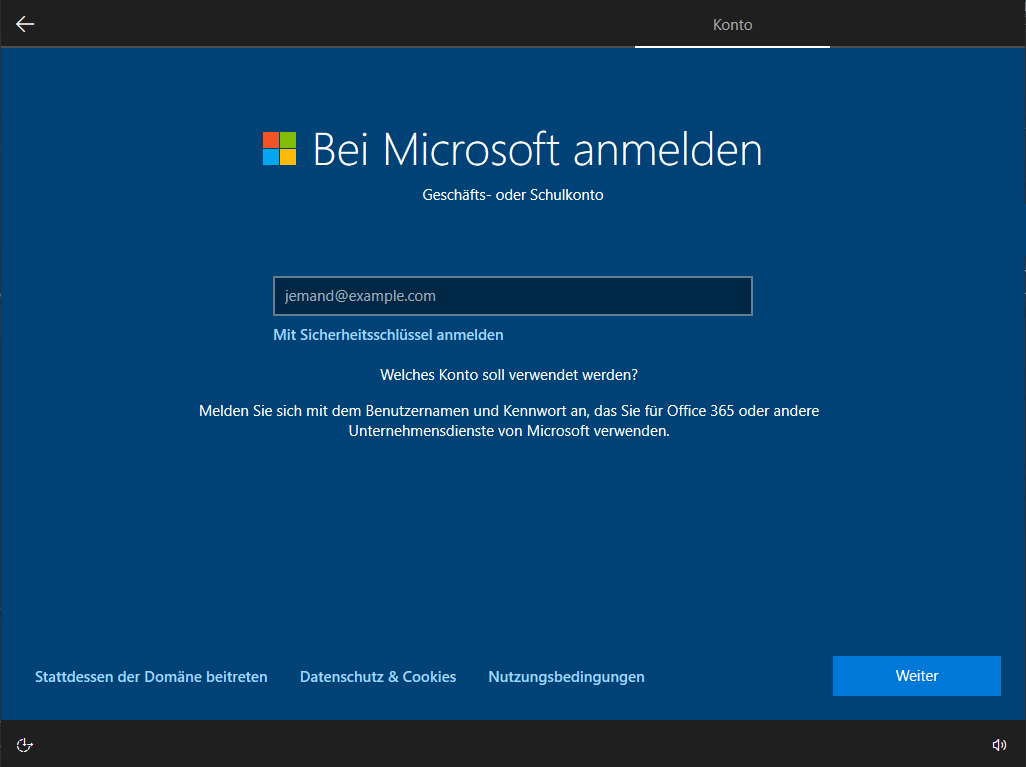This screenshot has width=1026, height=767.
Task: Click the volume speaker icon
Action: pyautogui.click(x=999, y=745)
